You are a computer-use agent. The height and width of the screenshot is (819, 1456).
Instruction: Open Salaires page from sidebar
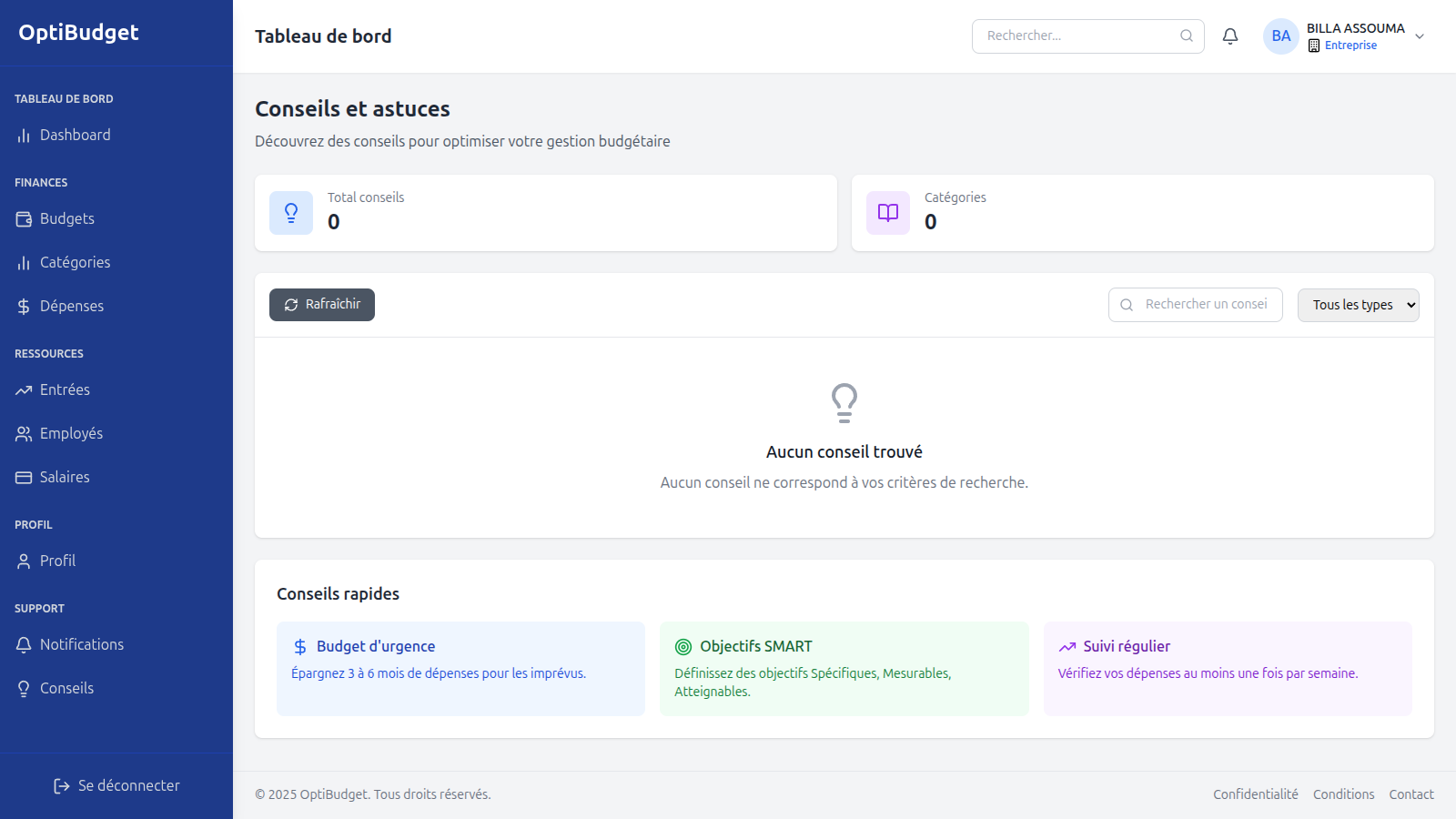[x=65, y=477]
